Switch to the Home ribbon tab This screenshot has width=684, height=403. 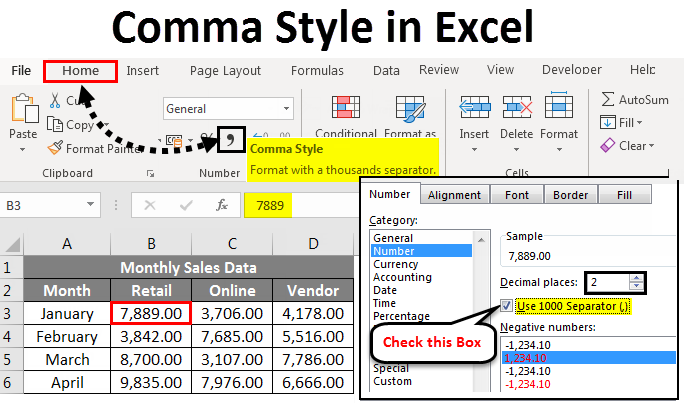pos(80,71)
